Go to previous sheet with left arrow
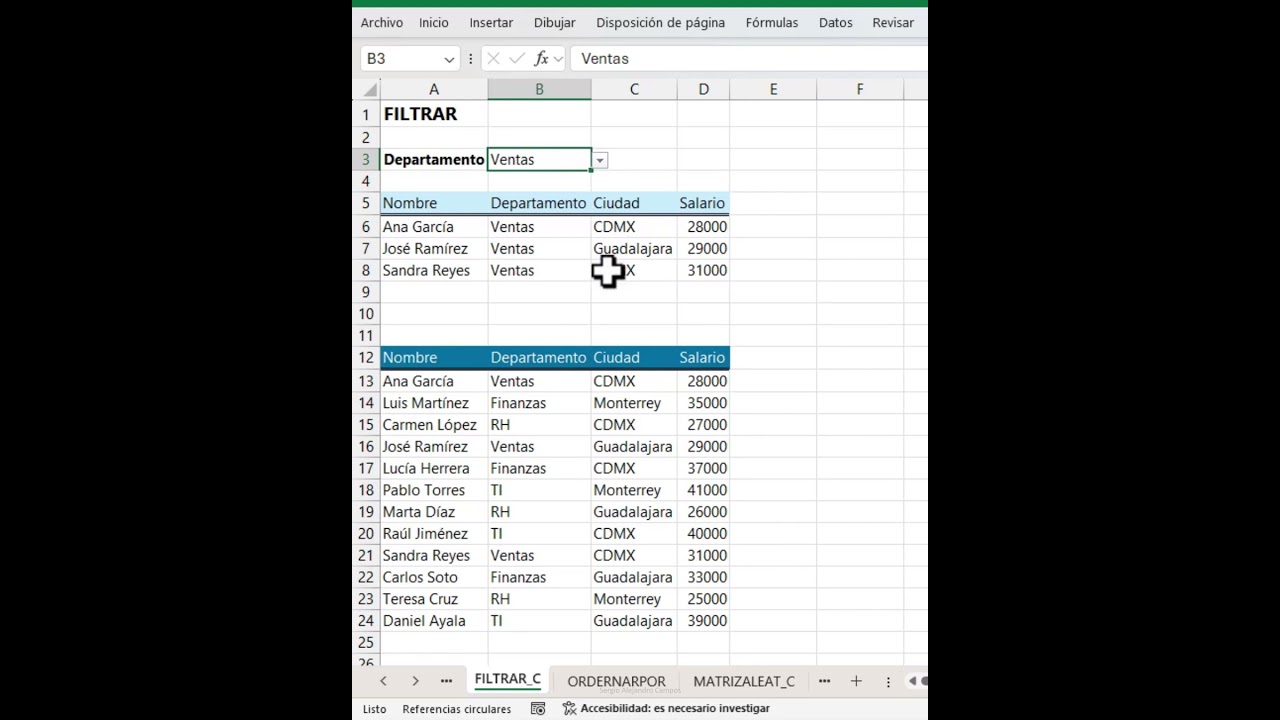This screenshot has width=1280, height=720. tap(383, 681)
